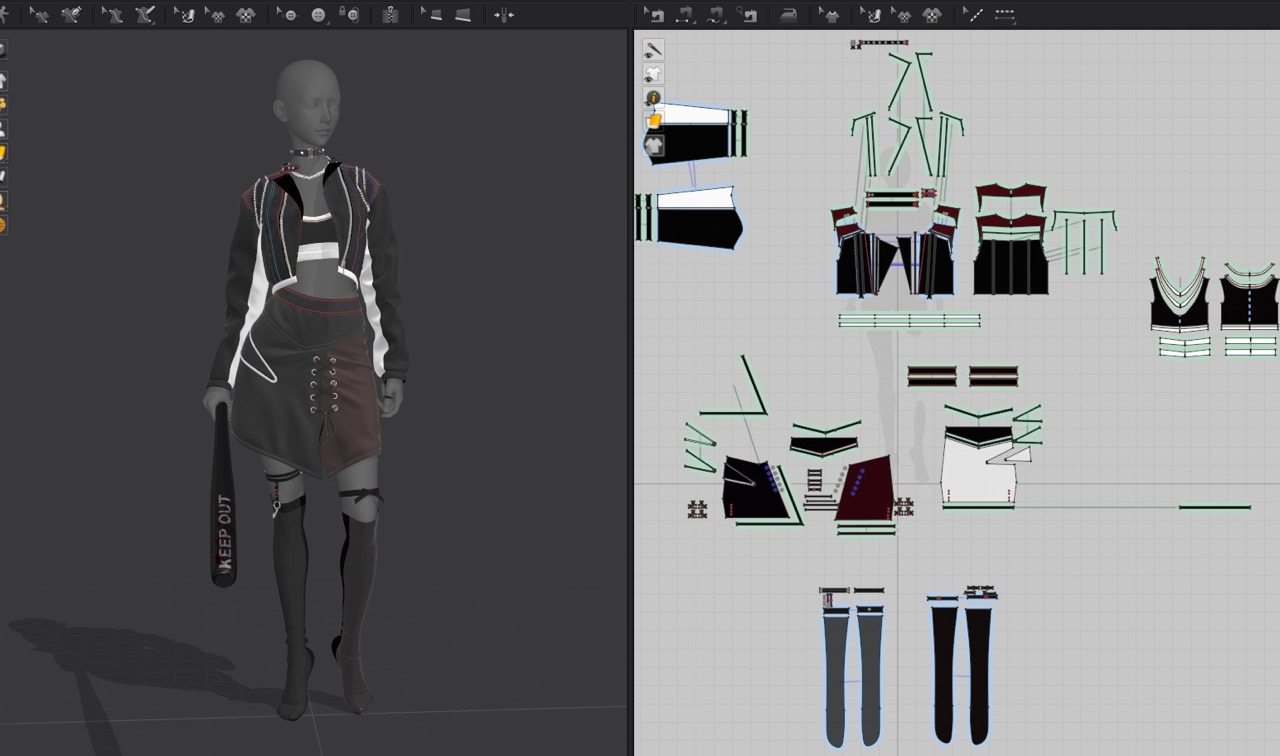The height and width of the screenshot is (756, 1280).
Task: Toggle pattern info visibility icon
Action: point(653,98)
